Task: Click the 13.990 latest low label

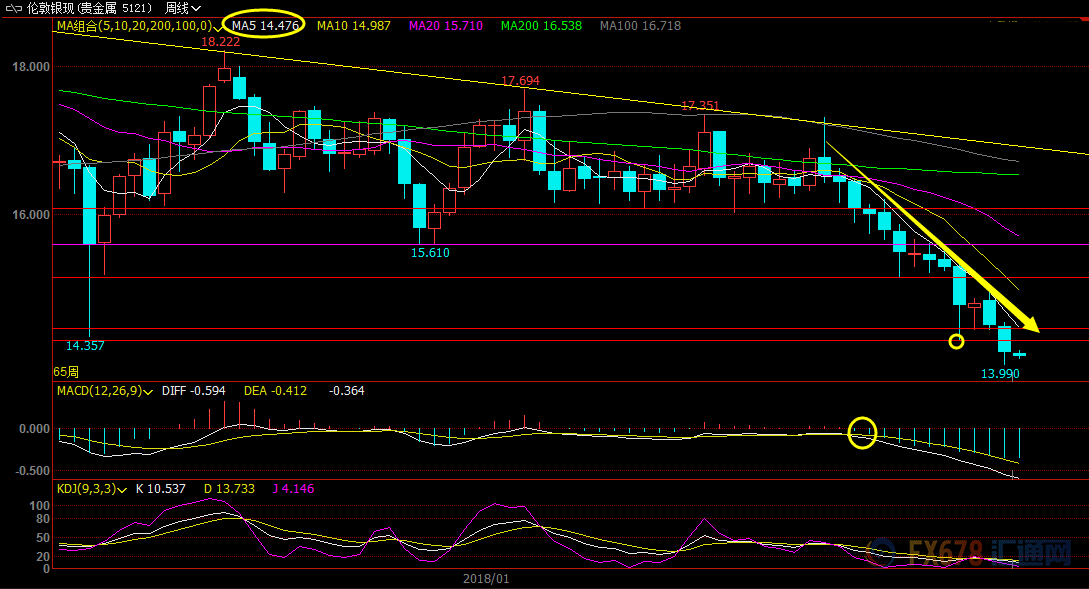Action: 1000,374
